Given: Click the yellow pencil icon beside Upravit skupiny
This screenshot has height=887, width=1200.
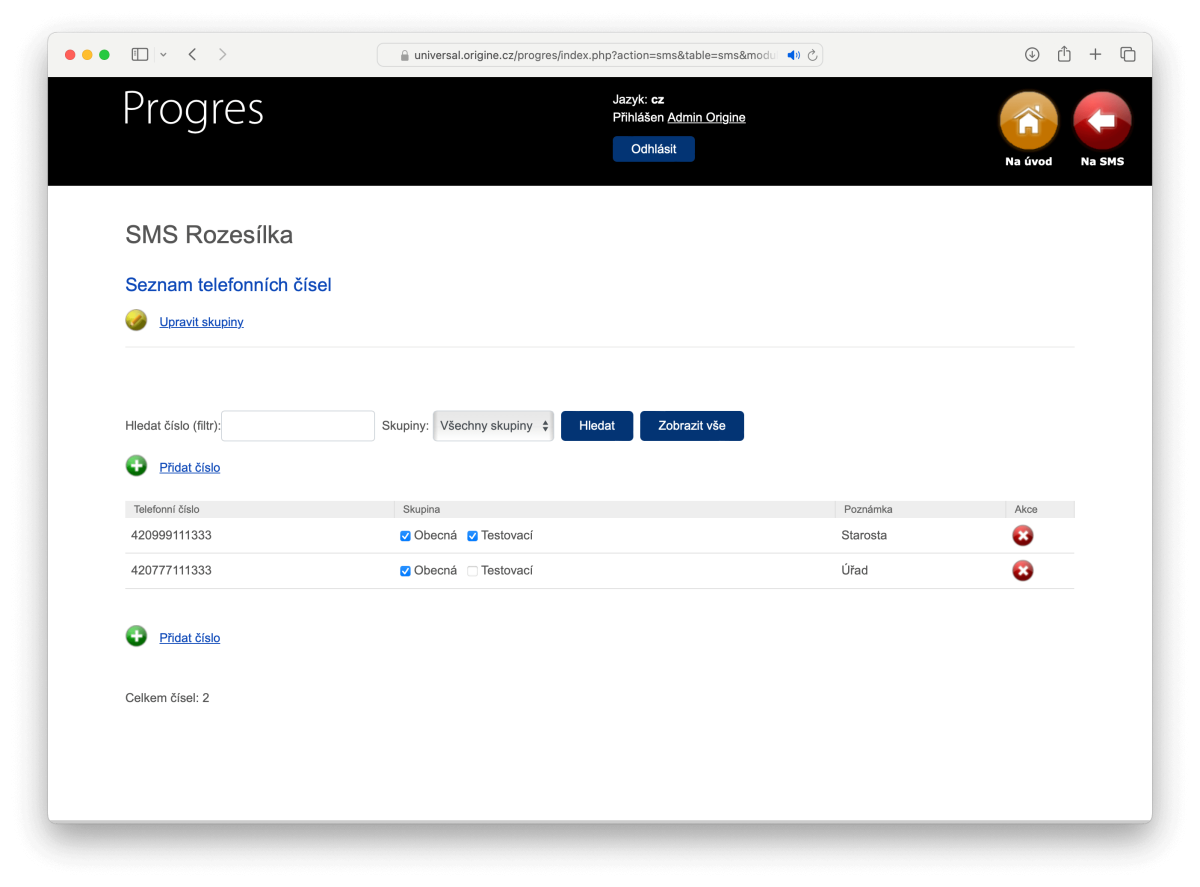Looking at the screenshot, I should tap(136, 321).
